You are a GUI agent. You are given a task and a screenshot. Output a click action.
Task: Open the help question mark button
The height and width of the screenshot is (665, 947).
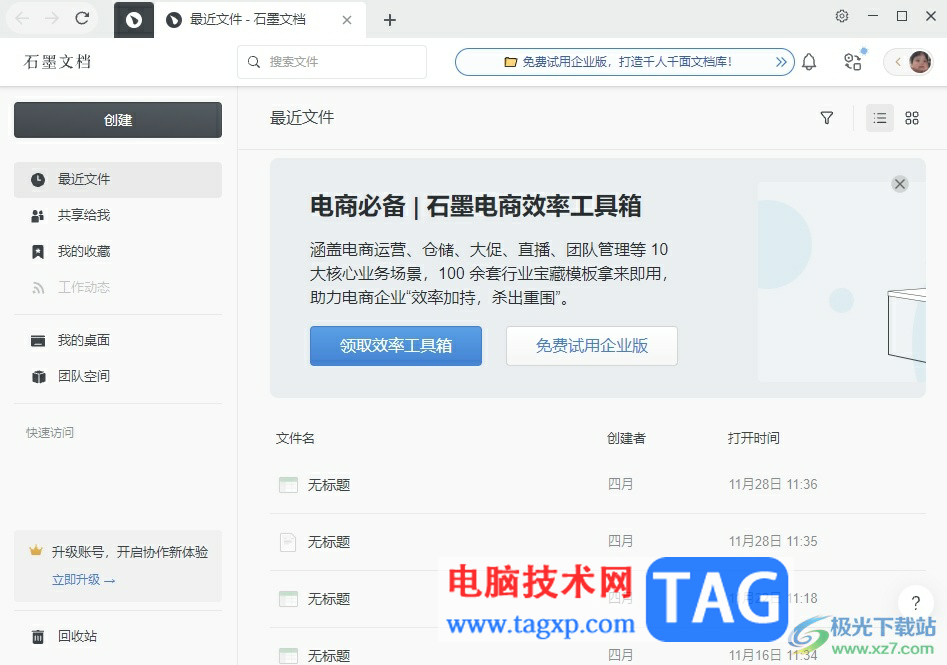916,603
